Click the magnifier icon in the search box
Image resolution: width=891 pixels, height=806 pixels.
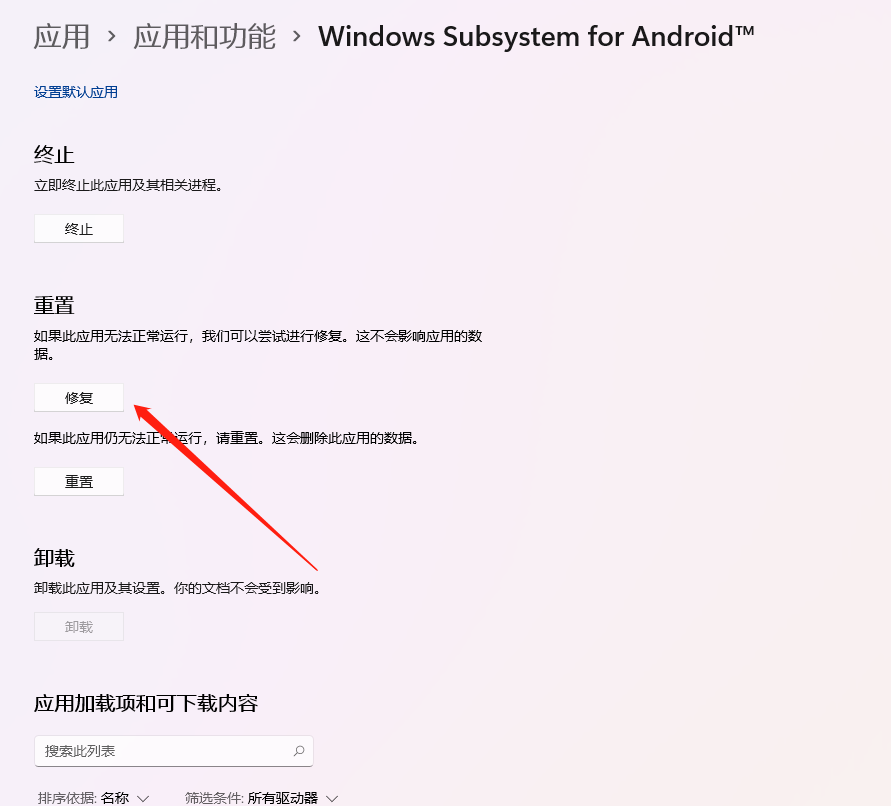tap(299, 751)
